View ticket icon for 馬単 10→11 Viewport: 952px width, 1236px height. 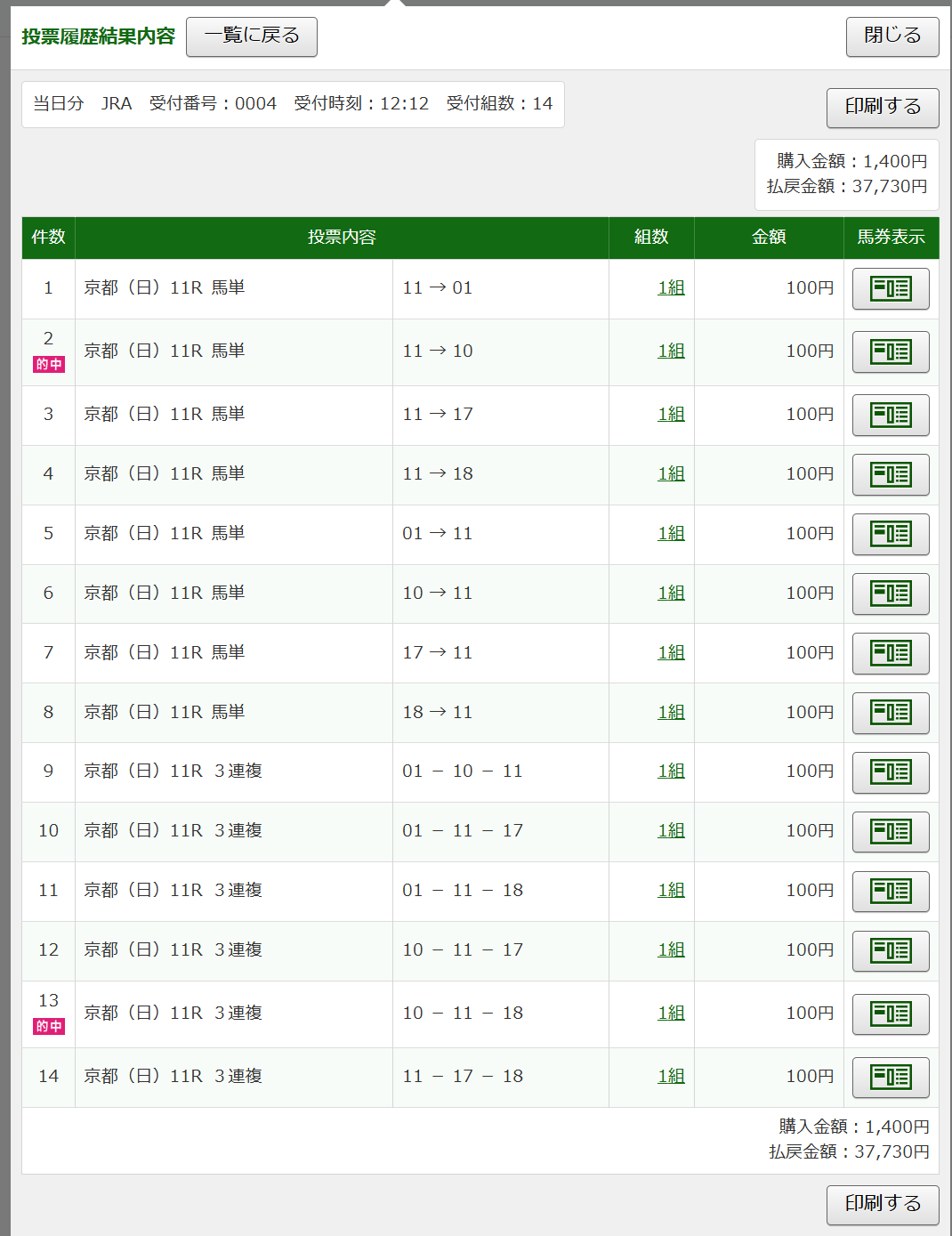point(890,594)
